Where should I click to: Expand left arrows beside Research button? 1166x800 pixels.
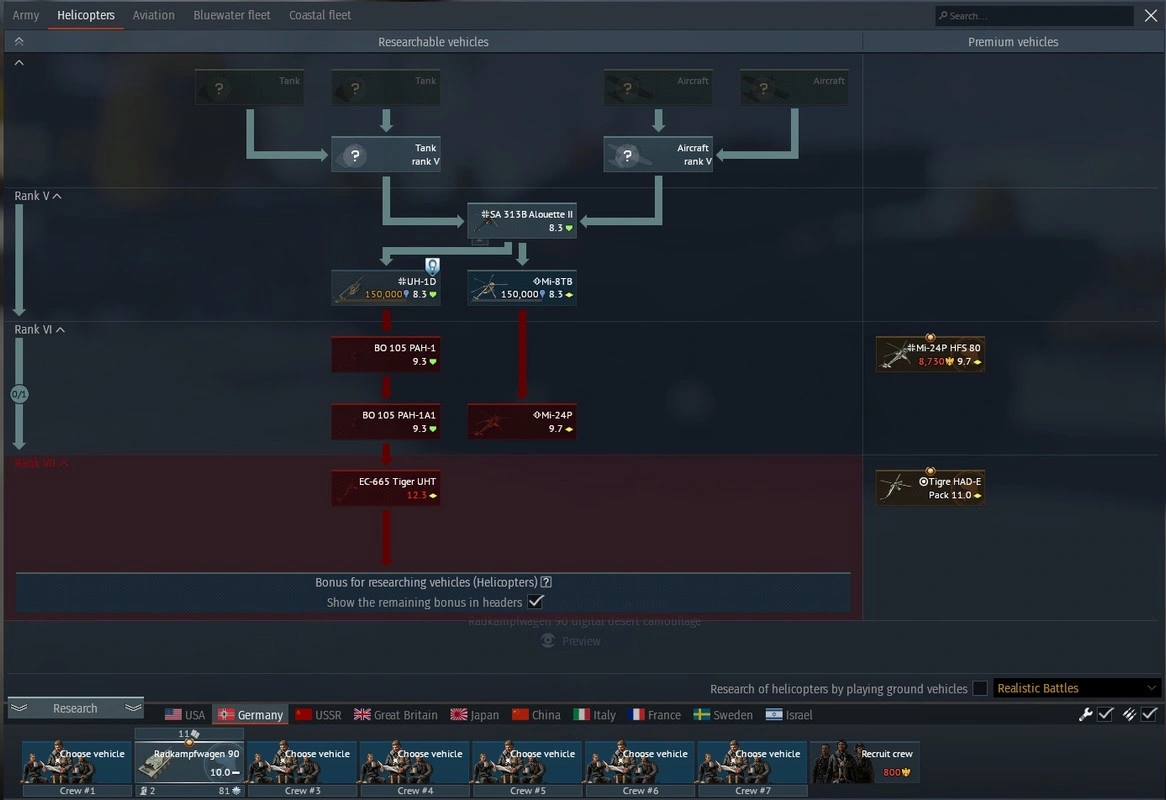click(x=19, y=708)
